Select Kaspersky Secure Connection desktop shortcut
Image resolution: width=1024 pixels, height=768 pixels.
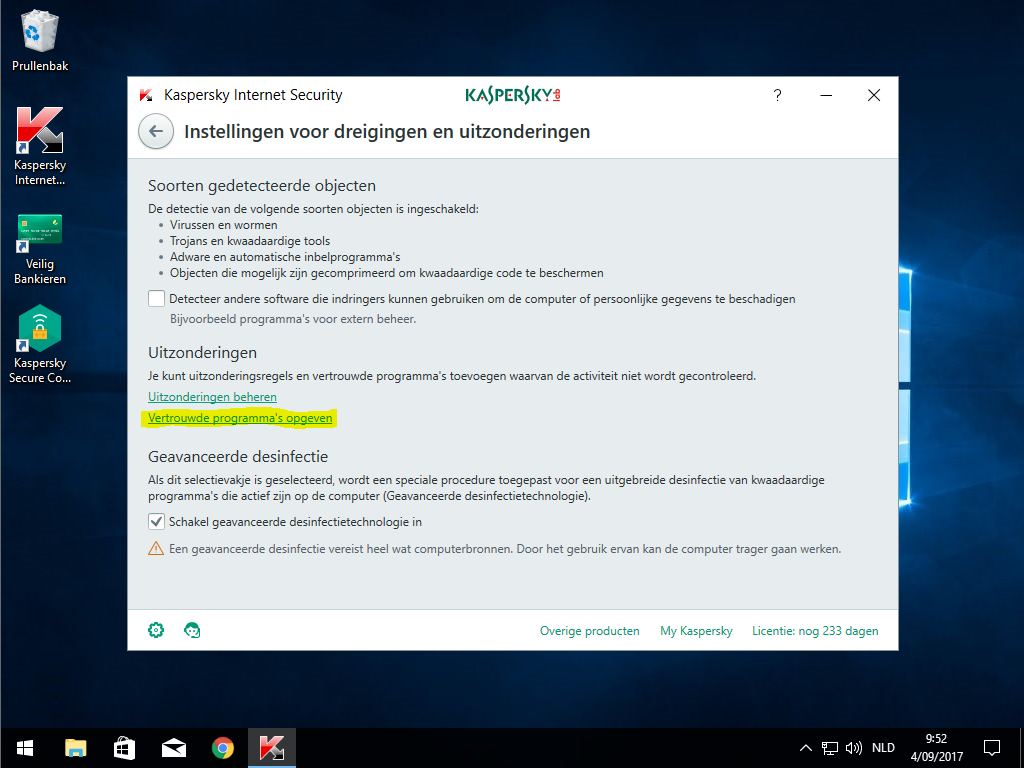point(40,344)
